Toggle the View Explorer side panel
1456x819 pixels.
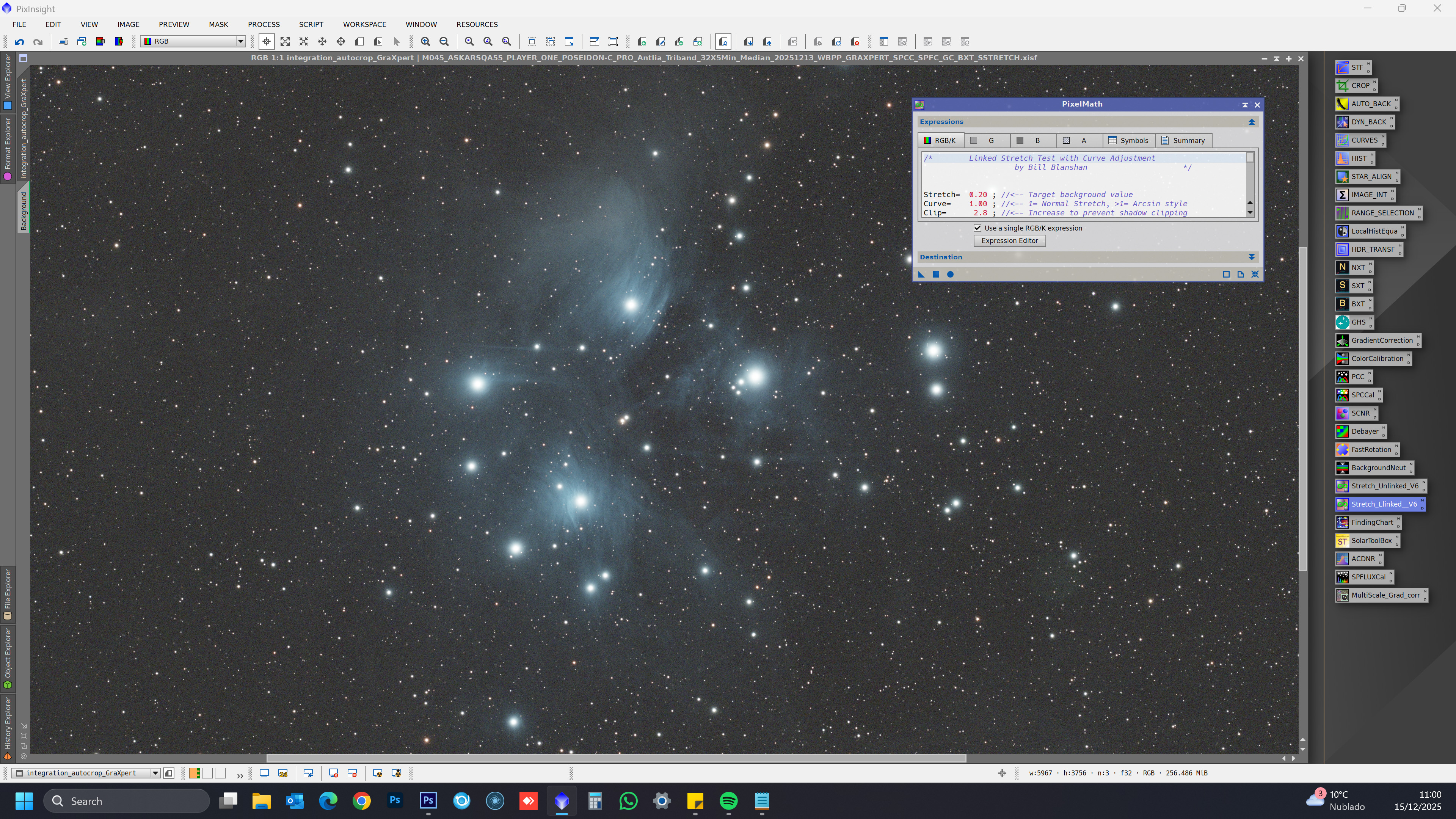(x=7, y=82)
